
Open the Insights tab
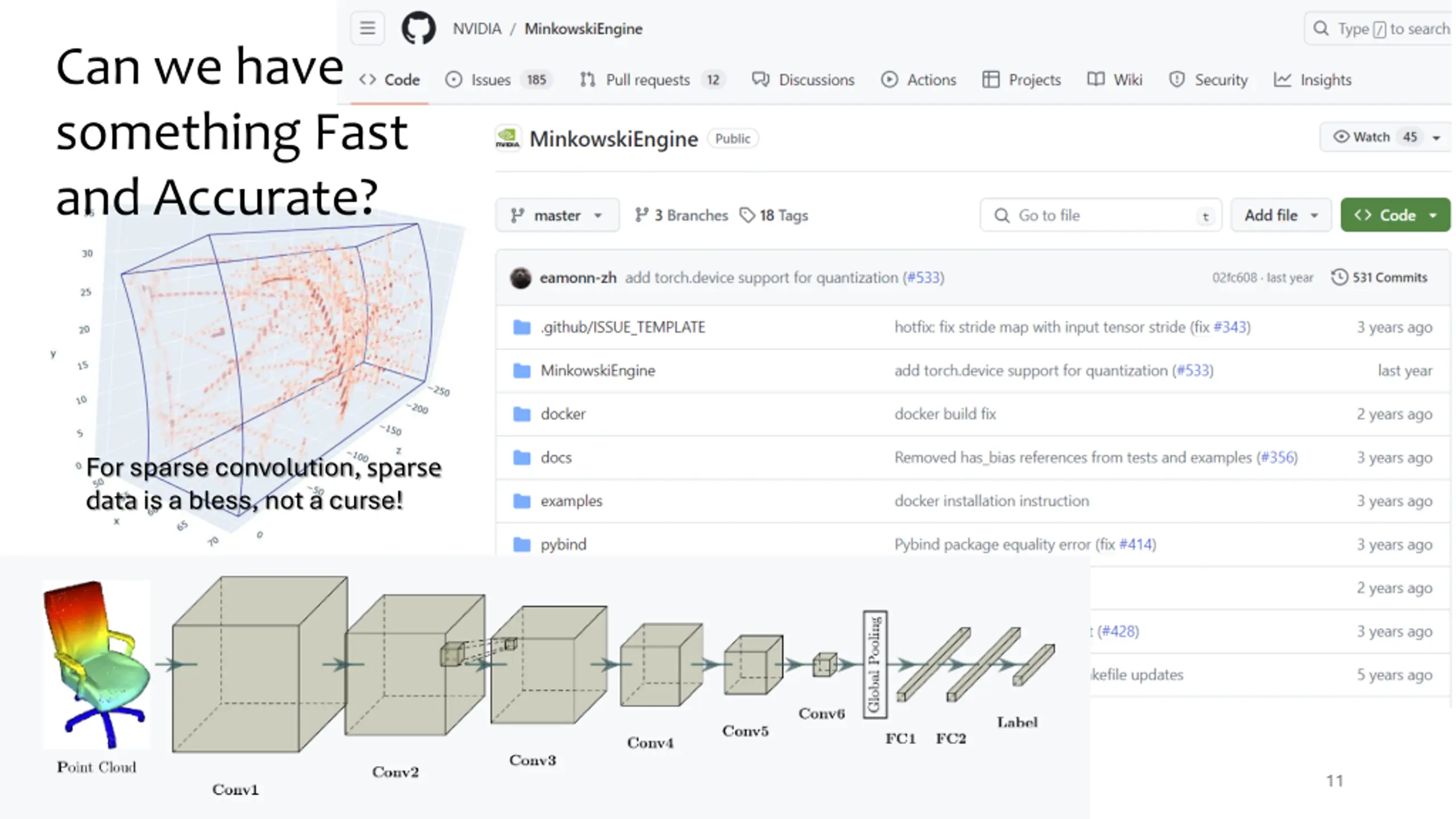point(1313,80)
